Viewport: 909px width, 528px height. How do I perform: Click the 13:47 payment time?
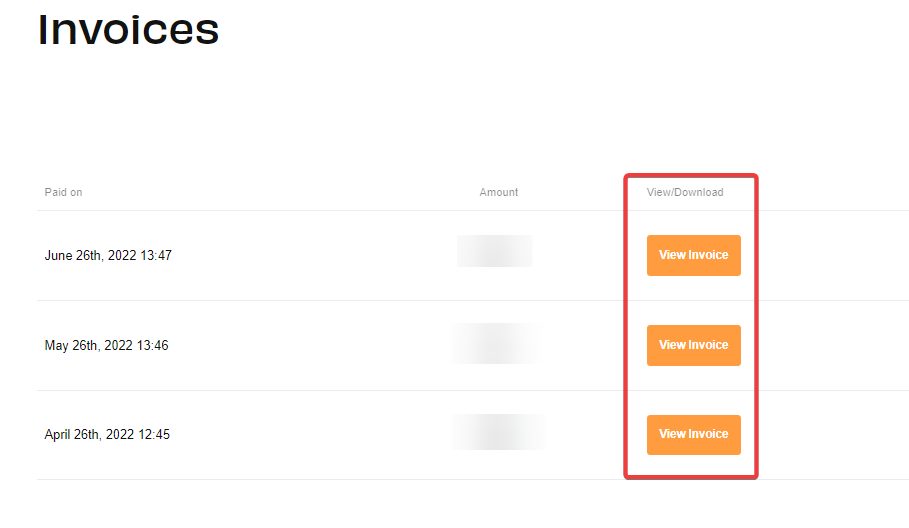[155, 256]
